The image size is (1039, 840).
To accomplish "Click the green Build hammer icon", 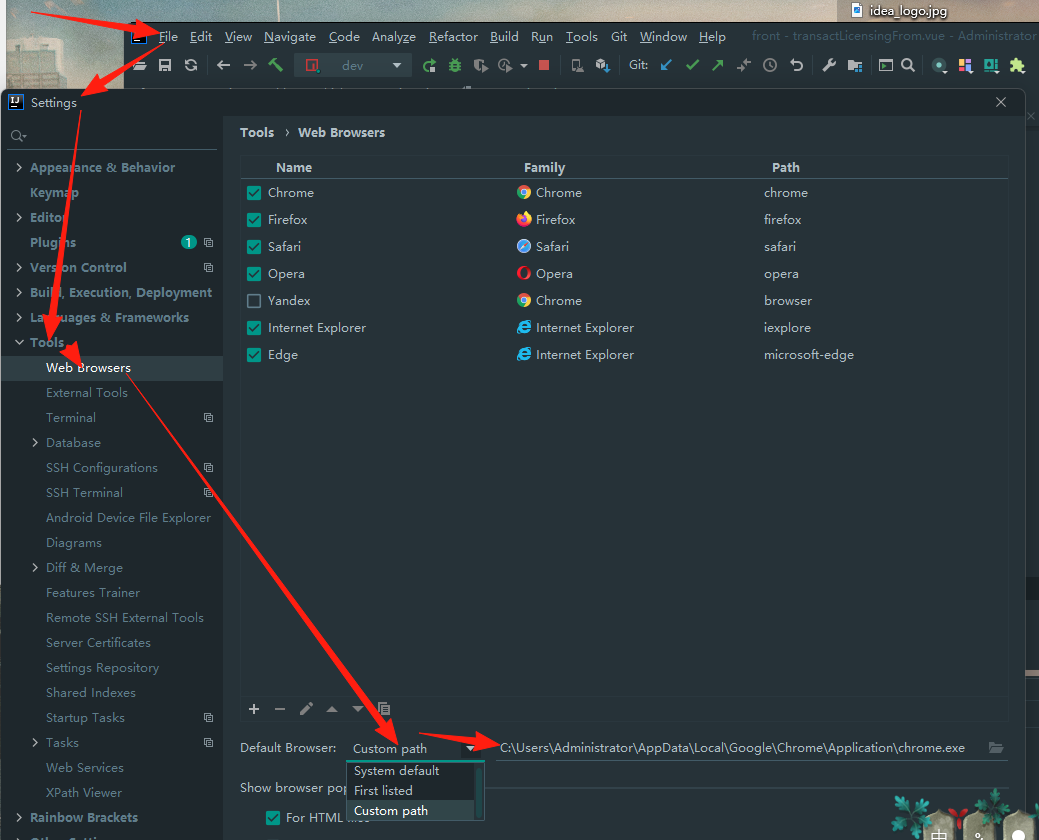I will (x=275, y=65).
